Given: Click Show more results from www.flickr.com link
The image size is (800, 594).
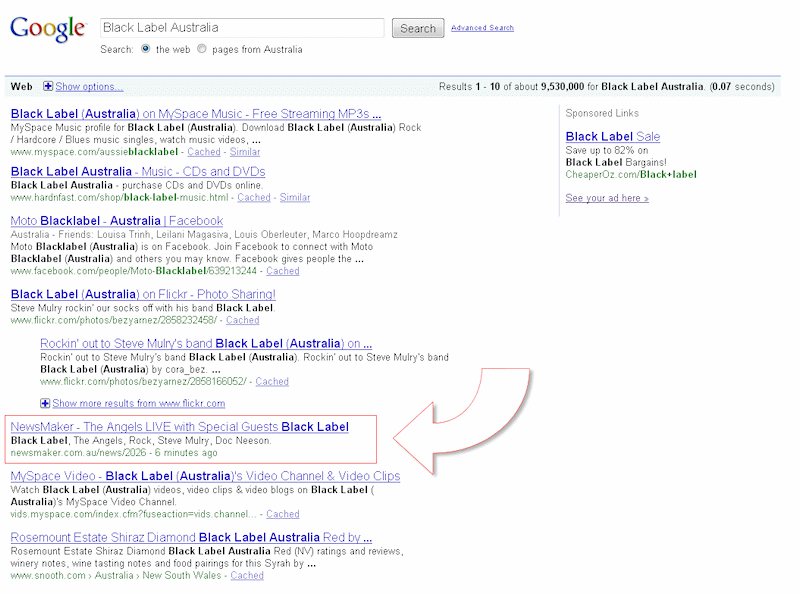Looking at the screenshot, I should coord(138,403).
